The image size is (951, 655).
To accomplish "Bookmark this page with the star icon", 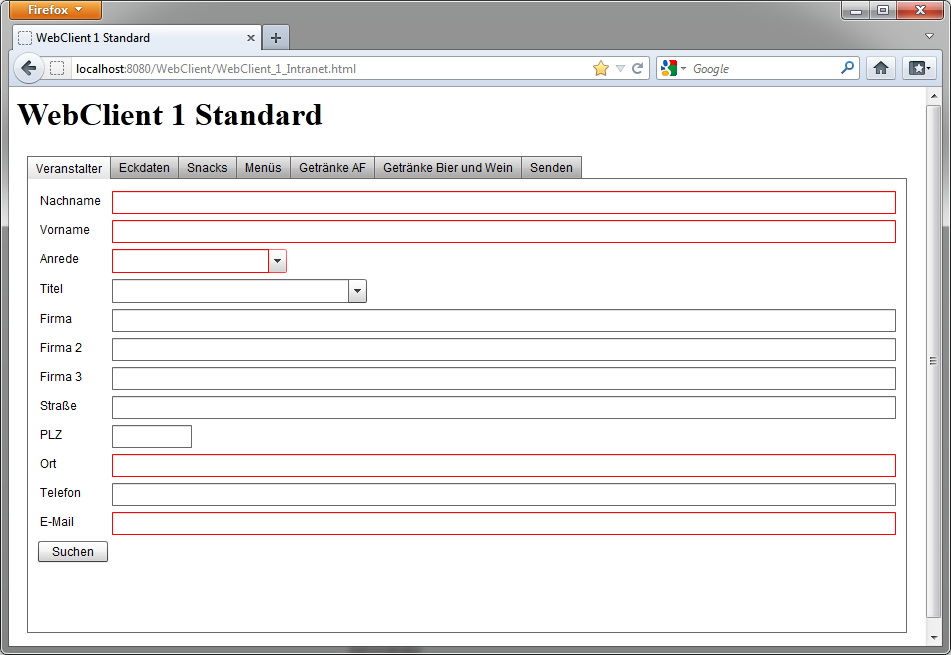I will point(600,68).
